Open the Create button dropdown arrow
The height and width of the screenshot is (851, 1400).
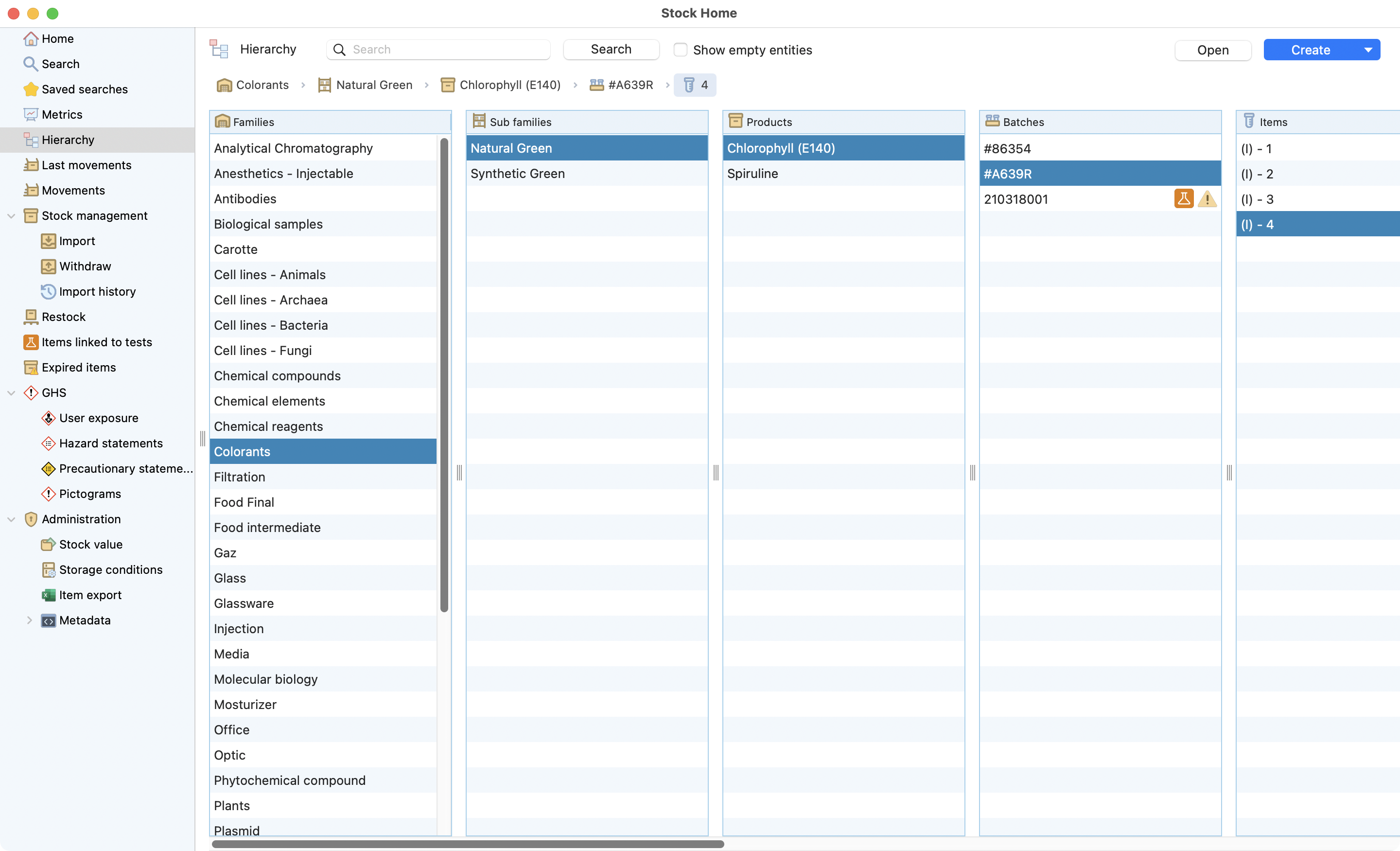(1368, 50)
